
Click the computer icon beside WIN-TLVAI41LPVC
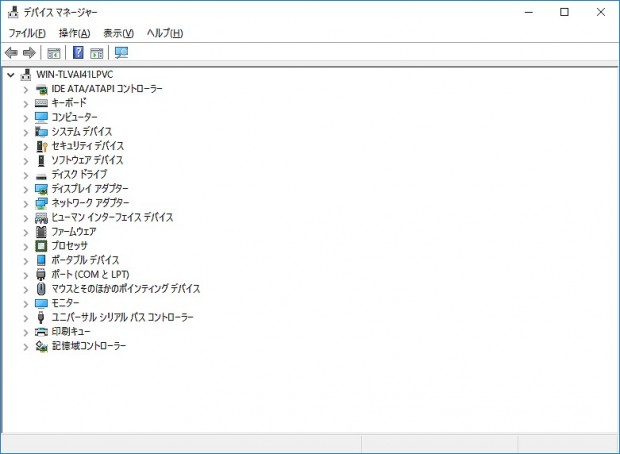click(26, 74)
